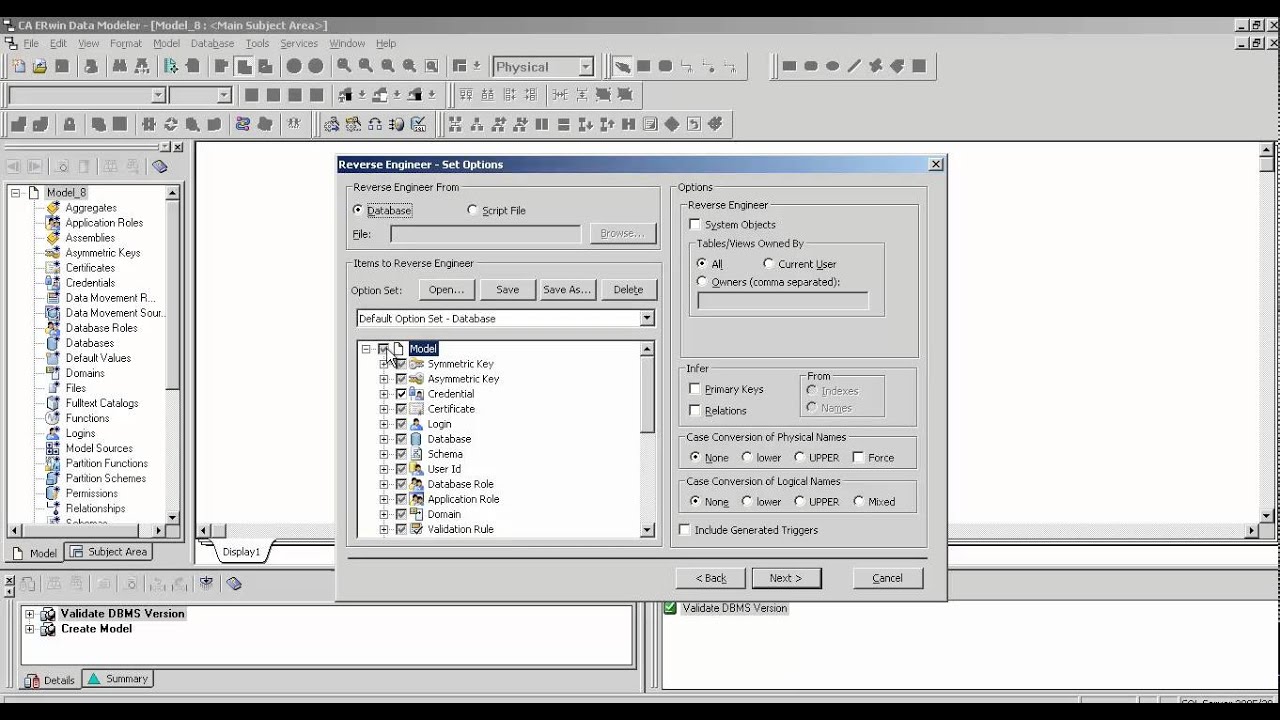Image resolution: width=1280 pixels, height=720 pixels.
Task: Click the Owners comma separated text field
Action: pos(783,300)
